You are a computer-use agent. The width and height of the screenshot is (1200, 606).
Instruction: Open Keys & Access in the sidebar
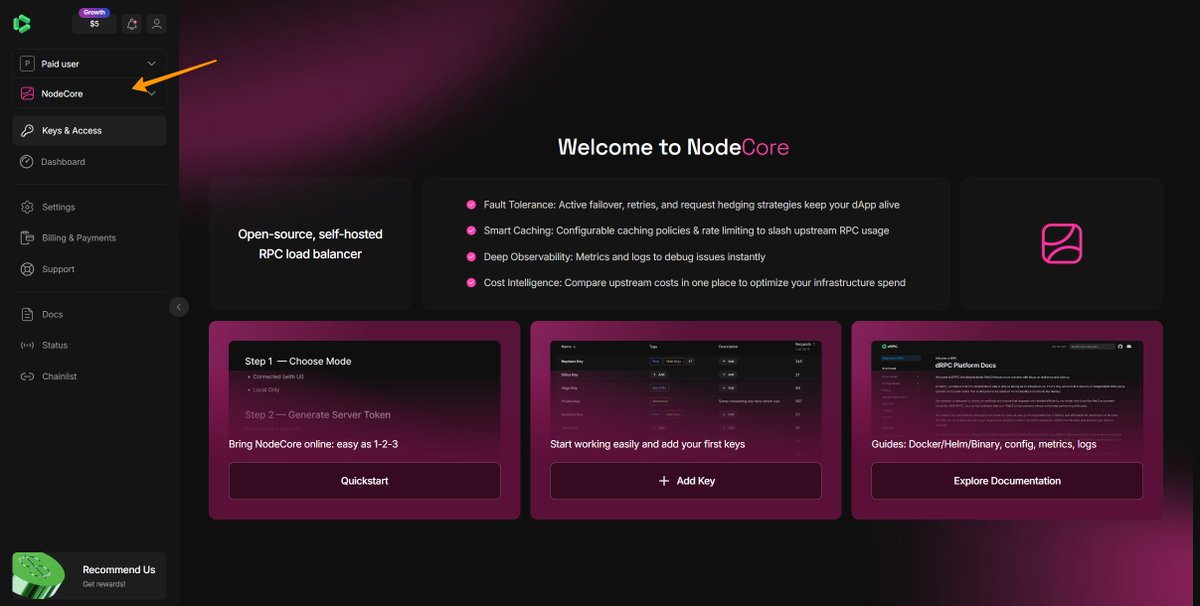pos(89,131)
